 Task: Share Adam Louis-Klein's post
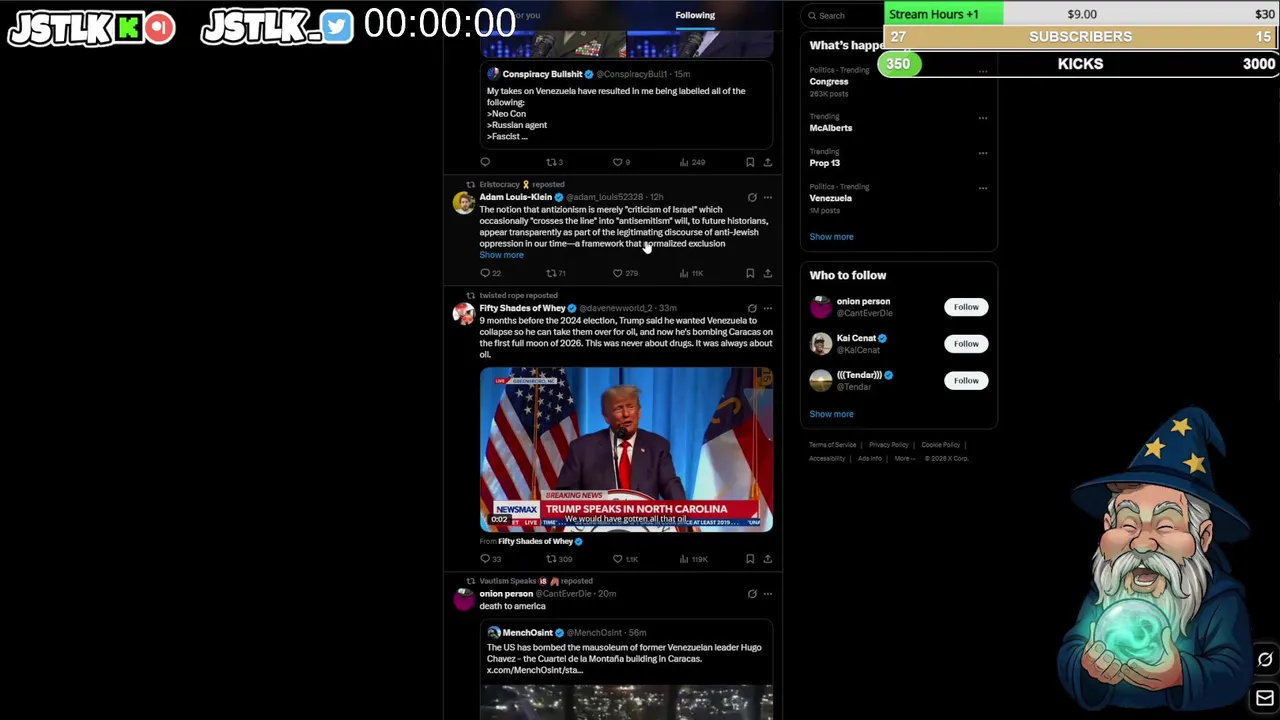(x=768, y=273)
